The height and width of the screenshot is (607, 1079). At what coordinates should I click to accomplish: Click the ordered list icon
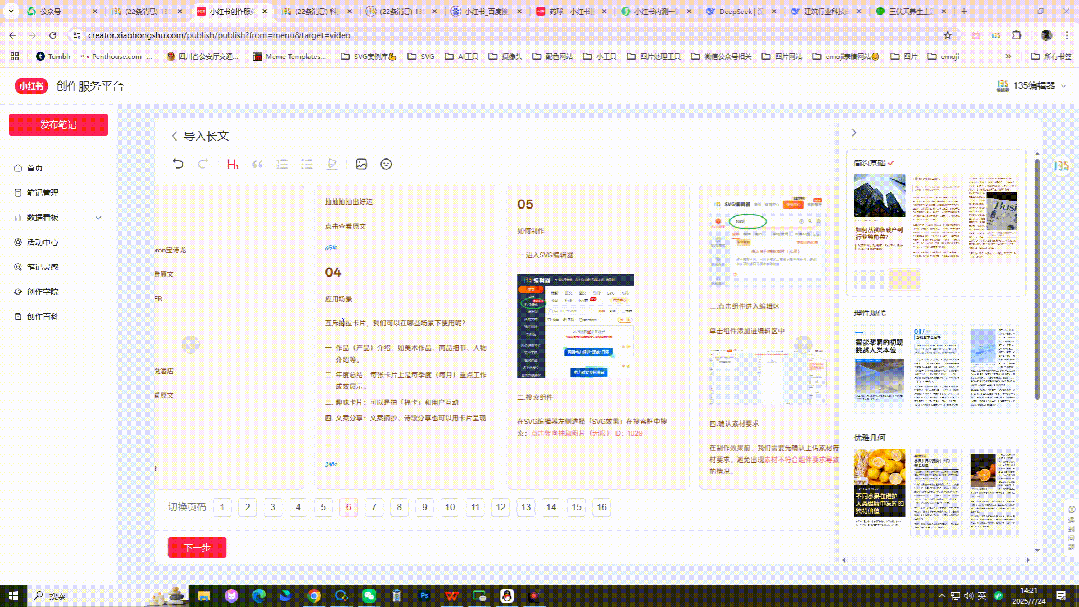pyautogui.click(x=283, y=163)
